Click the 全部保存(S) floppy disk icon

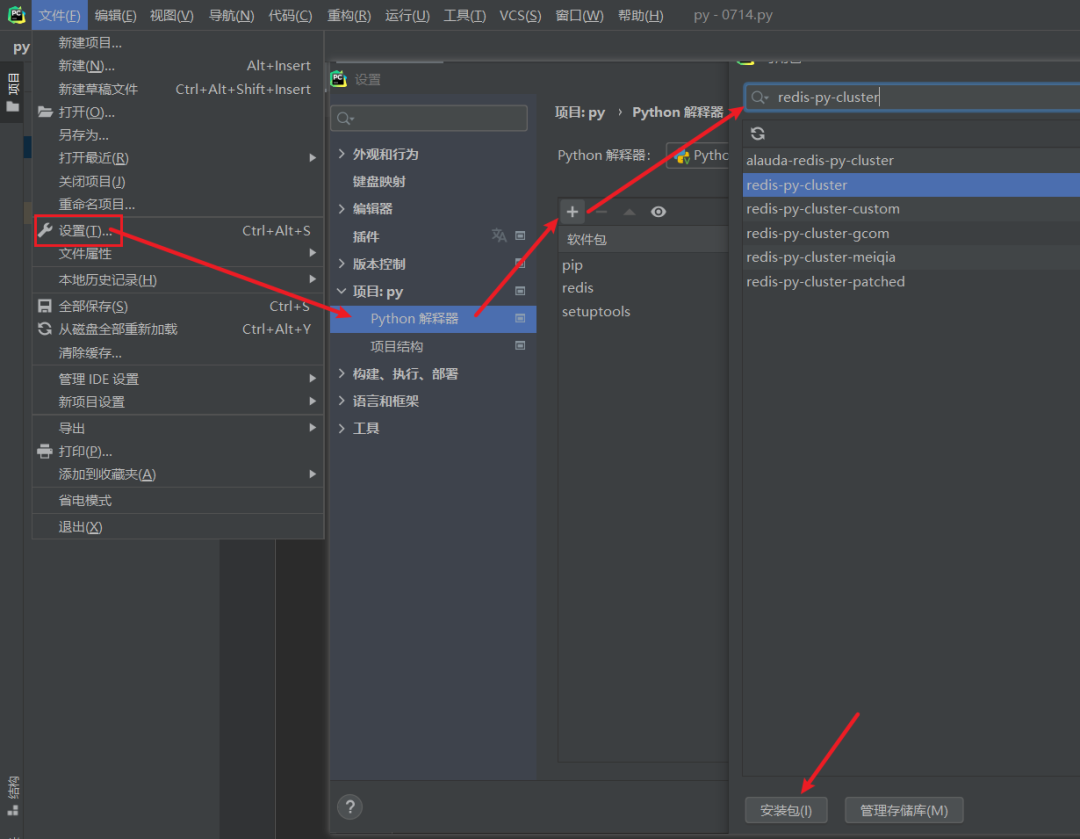click(x=45, y=306)
